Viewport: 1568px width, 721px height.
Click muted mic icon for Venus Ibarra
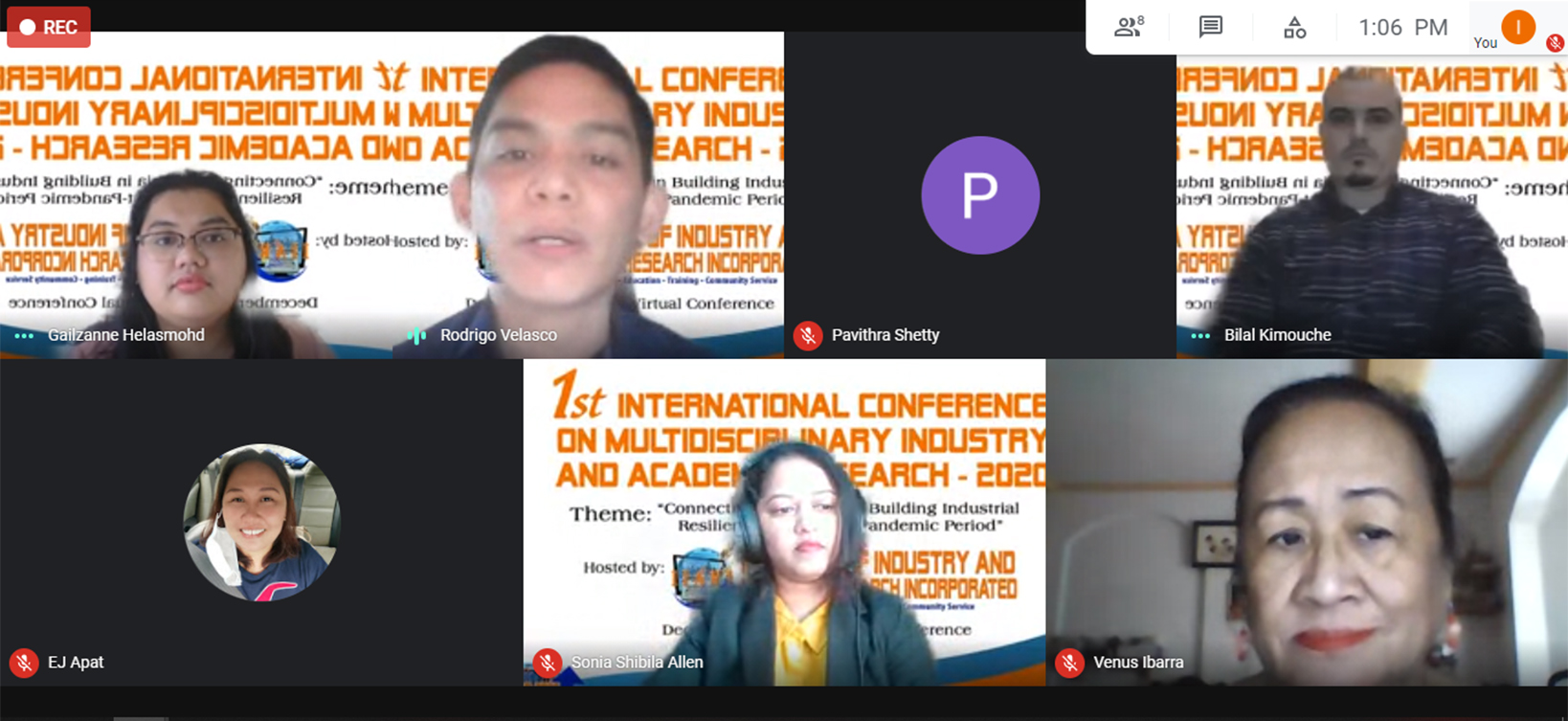click(x=1069, y=663)
